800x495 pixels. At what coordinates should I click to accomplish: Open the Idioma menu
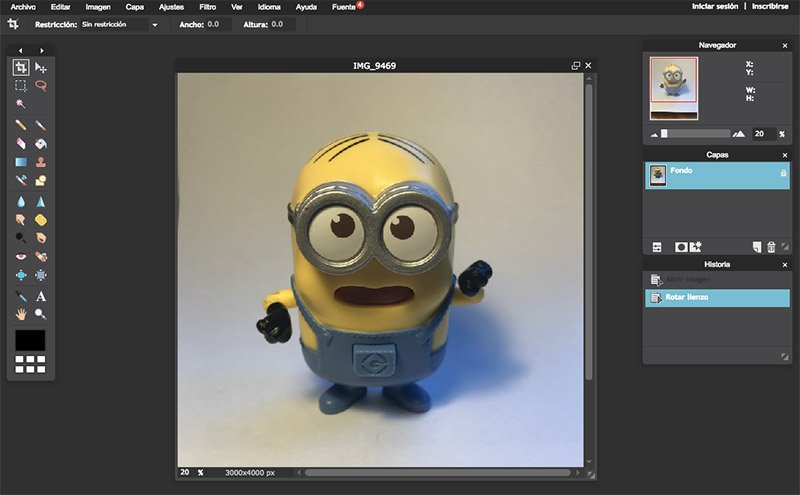(x=269, y=7)
